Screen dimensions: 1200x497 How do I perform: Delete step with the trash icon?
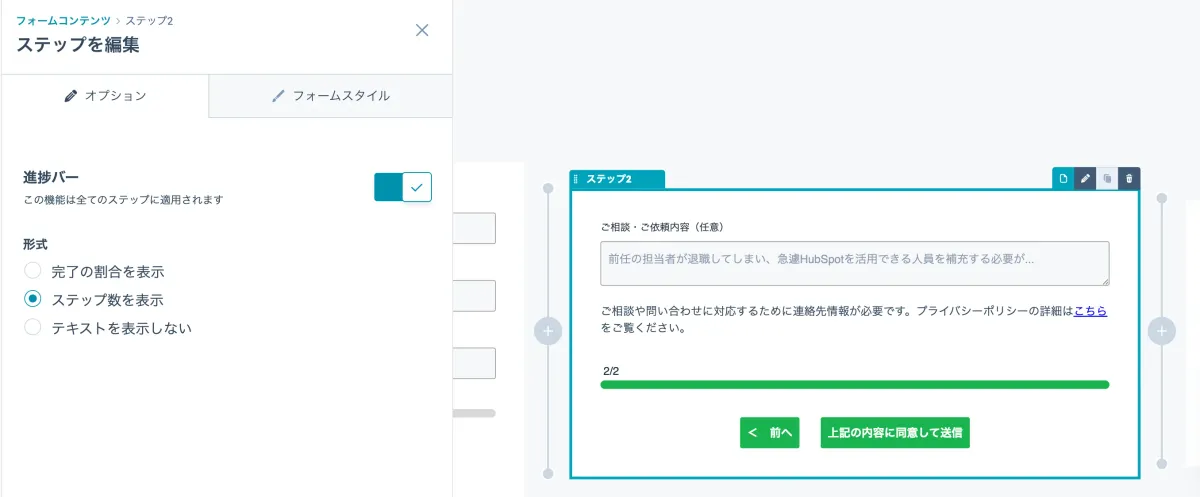tap(1129, 178)
